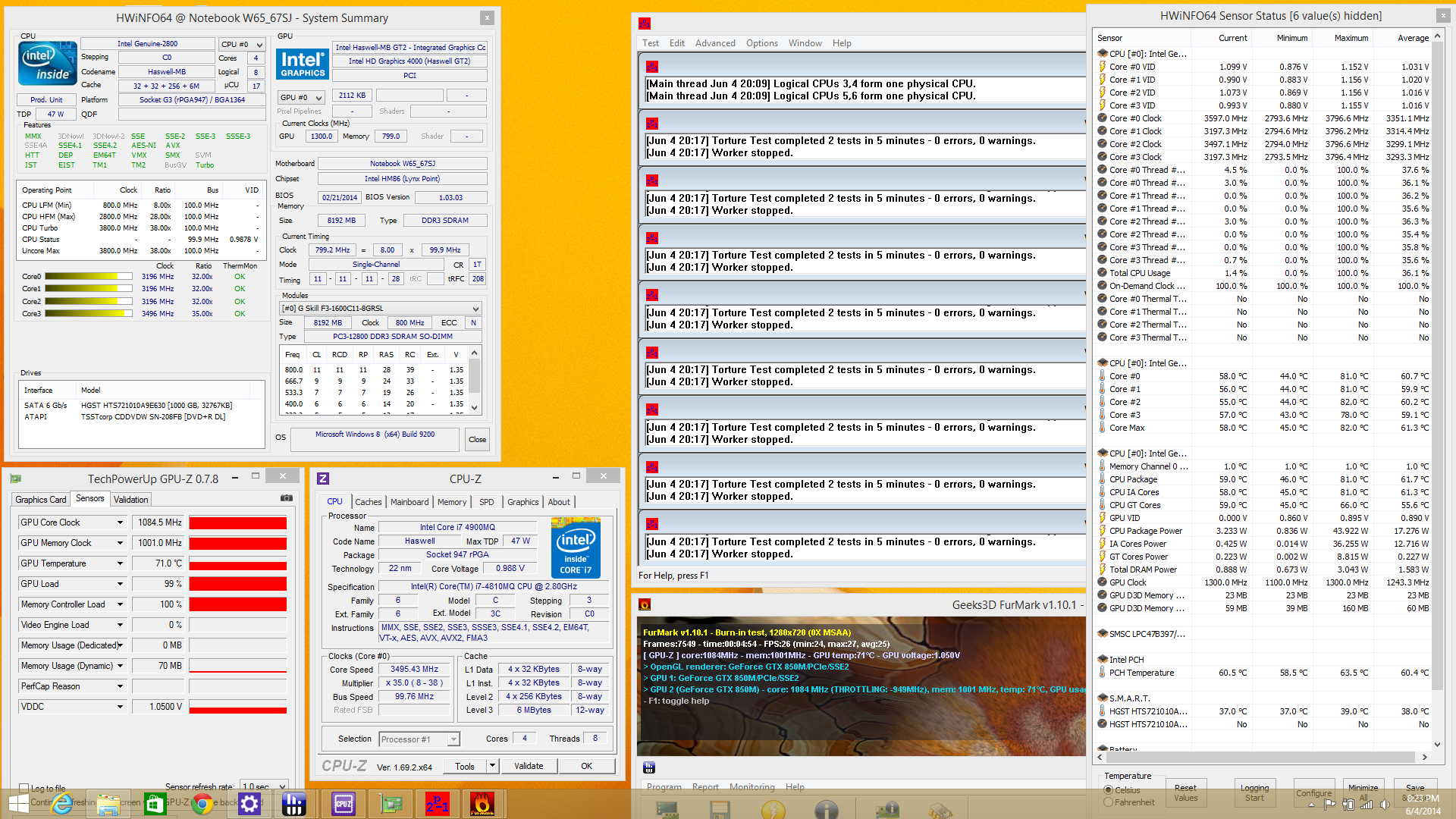Viewport: 1456px width, 819px height.
Task: Open Internet Explorer from the taskbar
Action: click(61, 803)
